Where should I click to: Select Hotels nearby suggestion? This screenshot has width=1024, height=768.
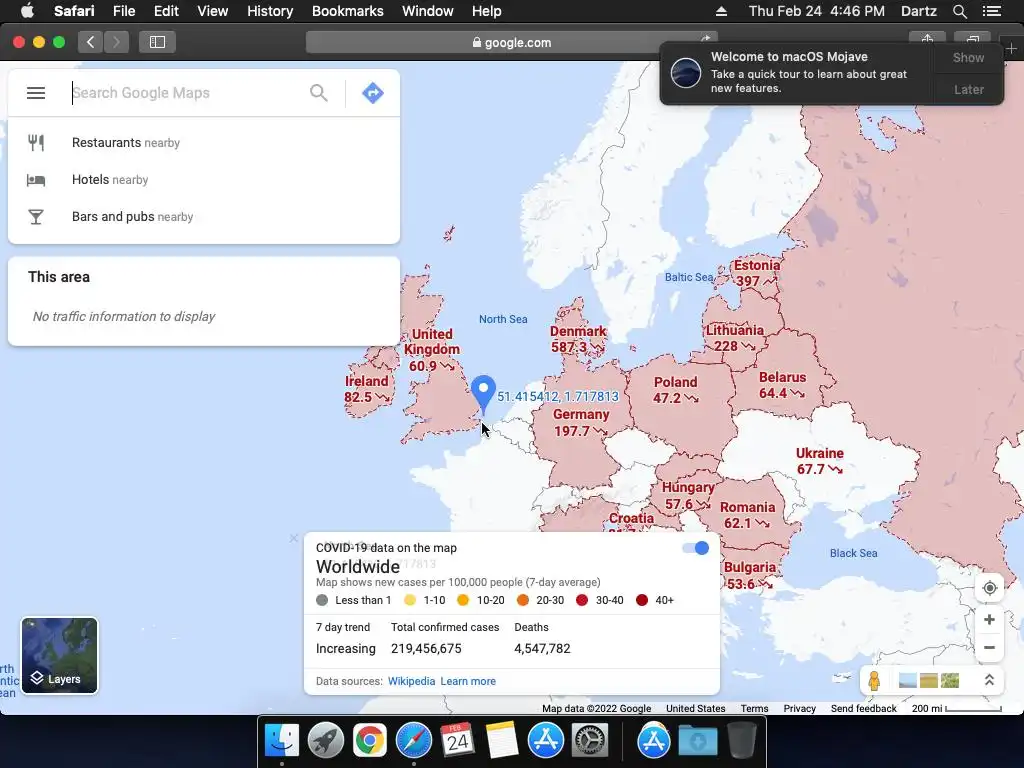click(x=204, y=180)
